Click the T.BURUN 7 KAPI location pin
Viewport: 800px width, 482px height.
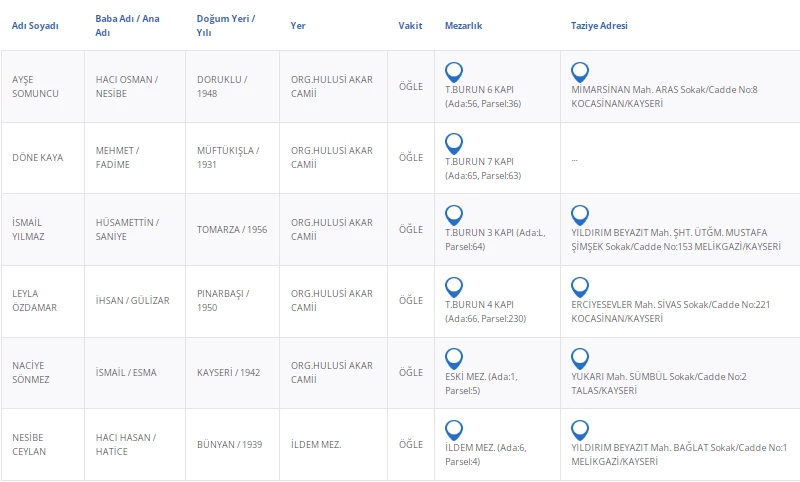(454, 143)
